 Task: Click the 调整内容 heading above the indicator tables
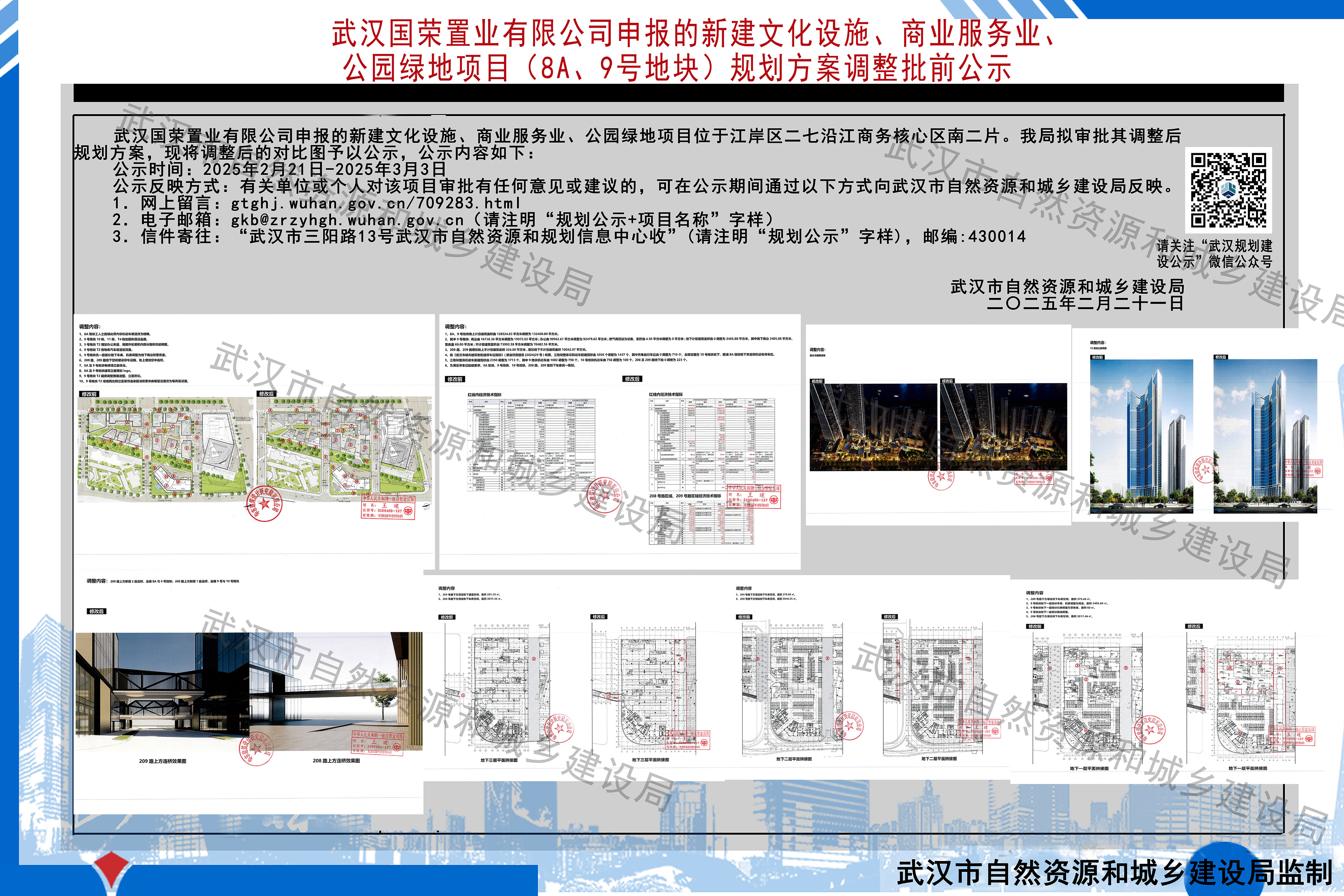point(455,327)
